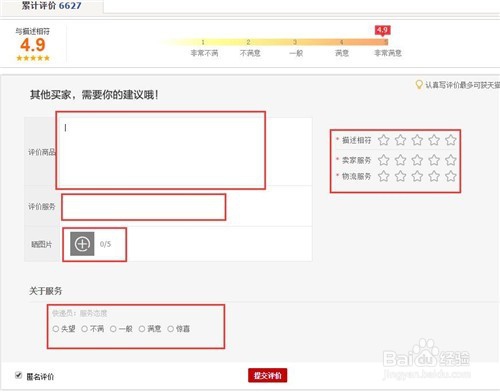Image resolution: width=500 pixels, height=392 pixels.
Task: Set 卖家服务 rating to two stars
Action: point(400,160)
